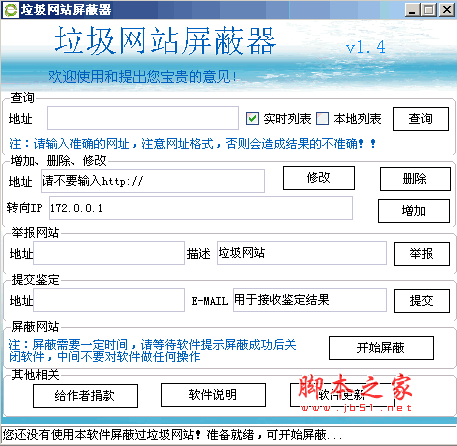Image resolution: width=457 pixels, height=446 pixels.
Task: Close the 垃圾网站屏蔽器 window
Action: click(446, 10)
